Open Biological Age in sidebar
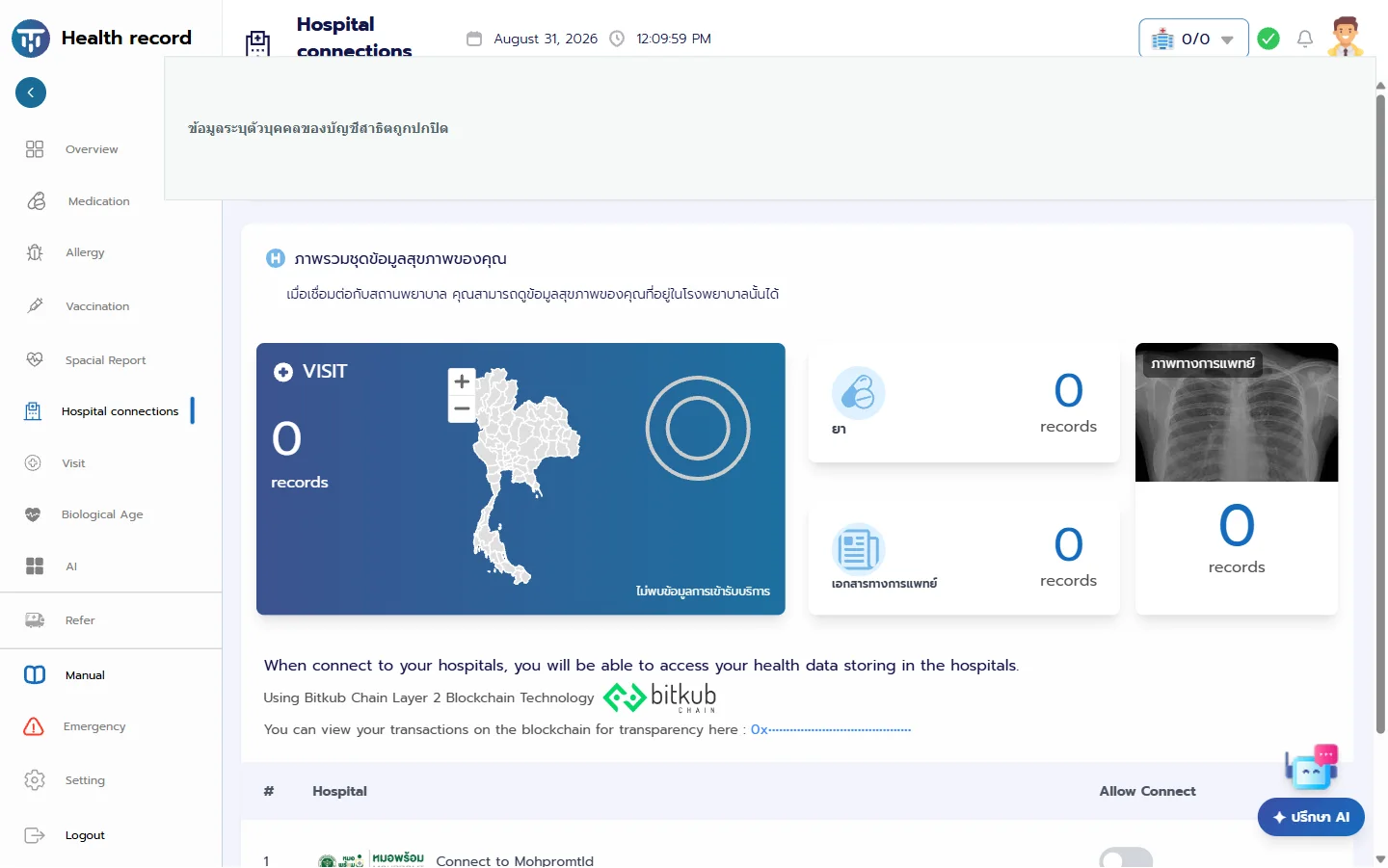1388x868 pixels. [102, 514]
